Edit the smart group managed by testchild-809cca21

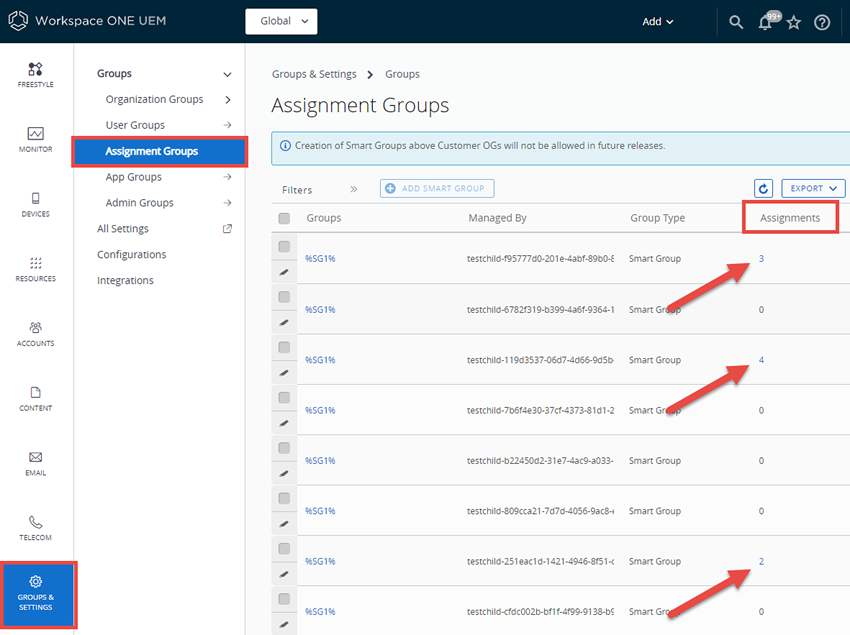284,524
